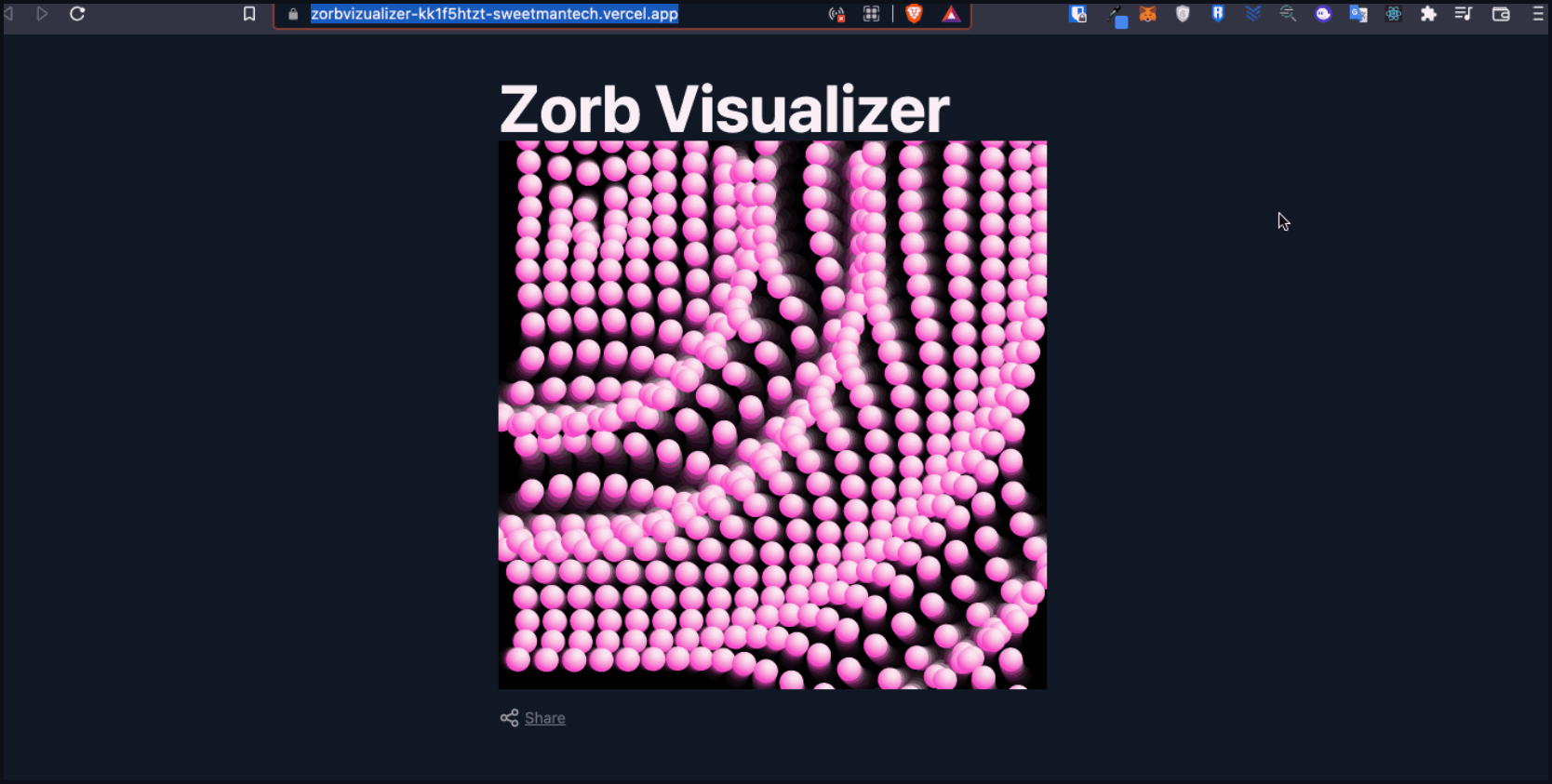View site security via the padlock icon

pyautogui.click(x=293, y=14)
